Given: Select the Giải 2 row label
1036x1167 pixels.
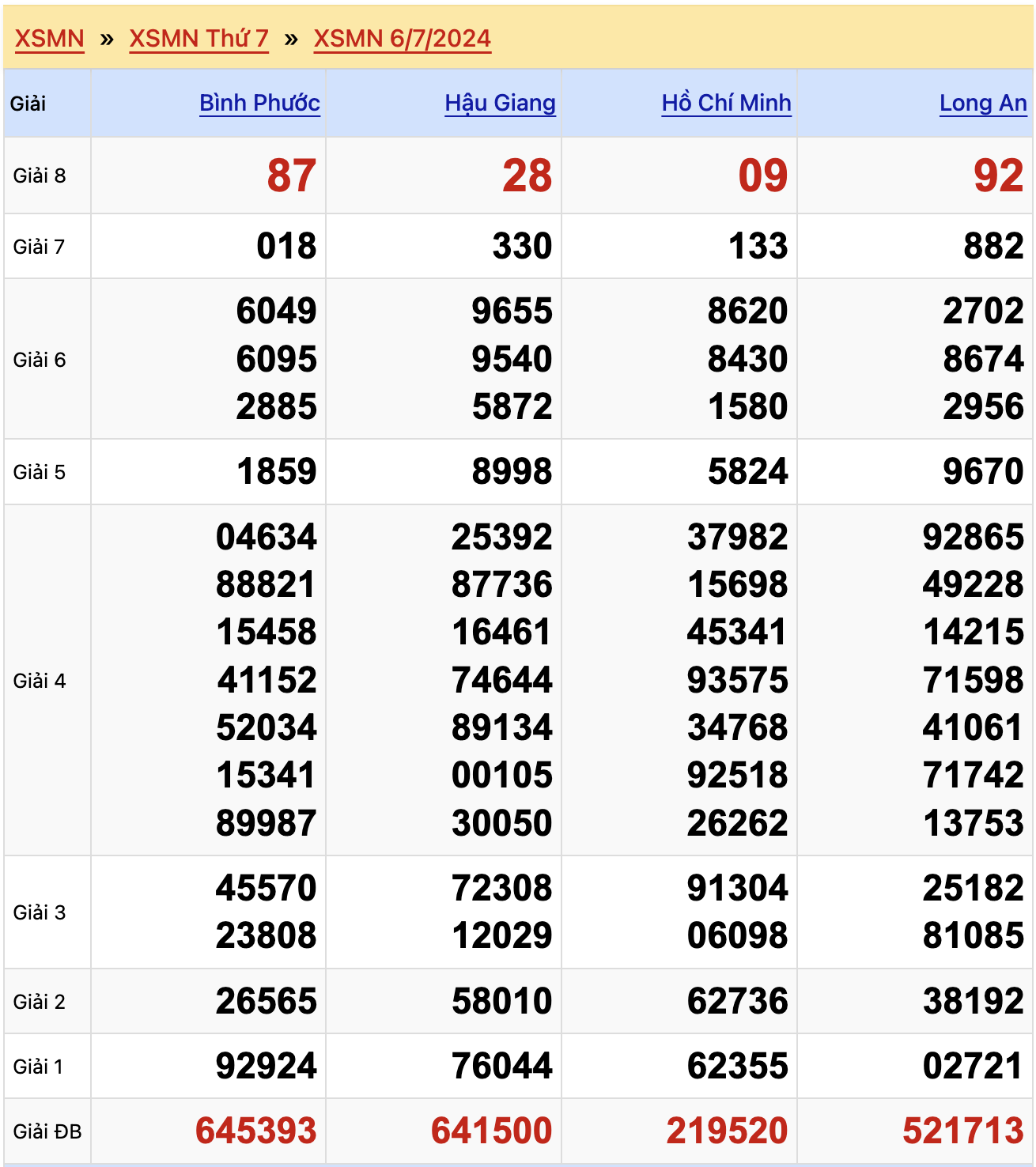Looking at the screenshot, I should (x=40, y=1002).
